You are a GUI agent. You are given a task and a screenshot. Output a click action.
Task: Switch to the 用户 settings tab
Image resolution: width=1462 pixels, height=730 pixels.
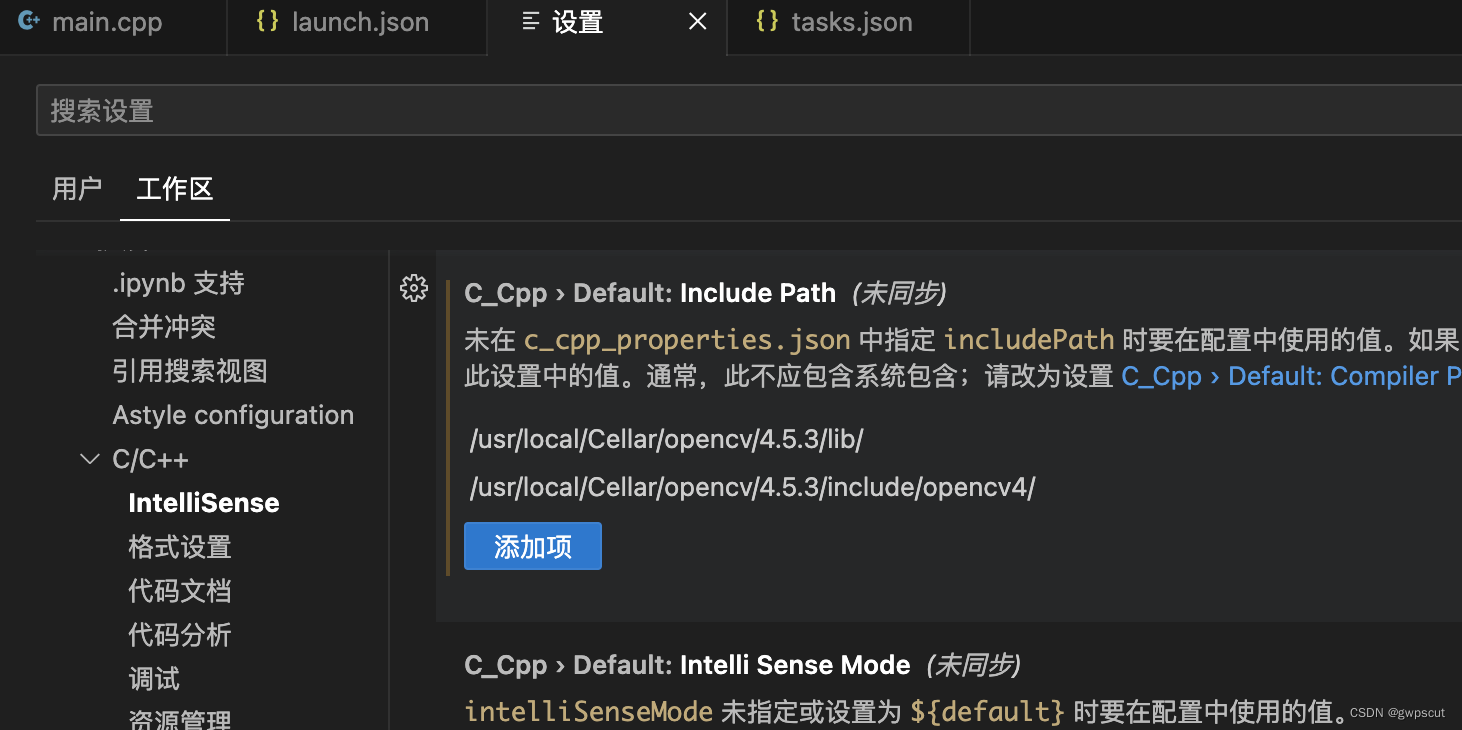point(77,190)
